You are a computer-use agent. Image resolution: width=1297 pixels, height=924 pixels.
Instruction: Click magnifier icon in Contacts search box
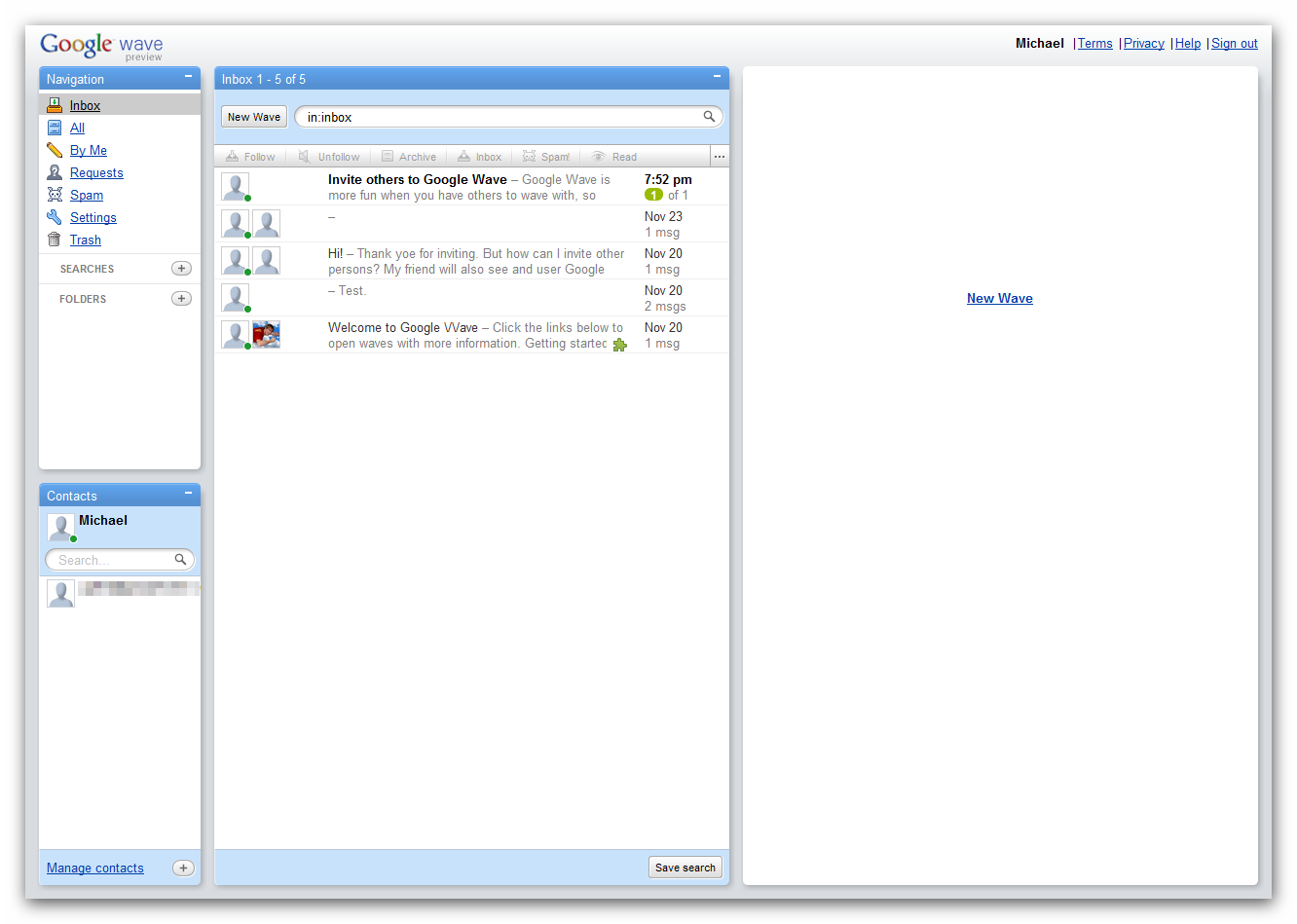click(x=180, y=560)
